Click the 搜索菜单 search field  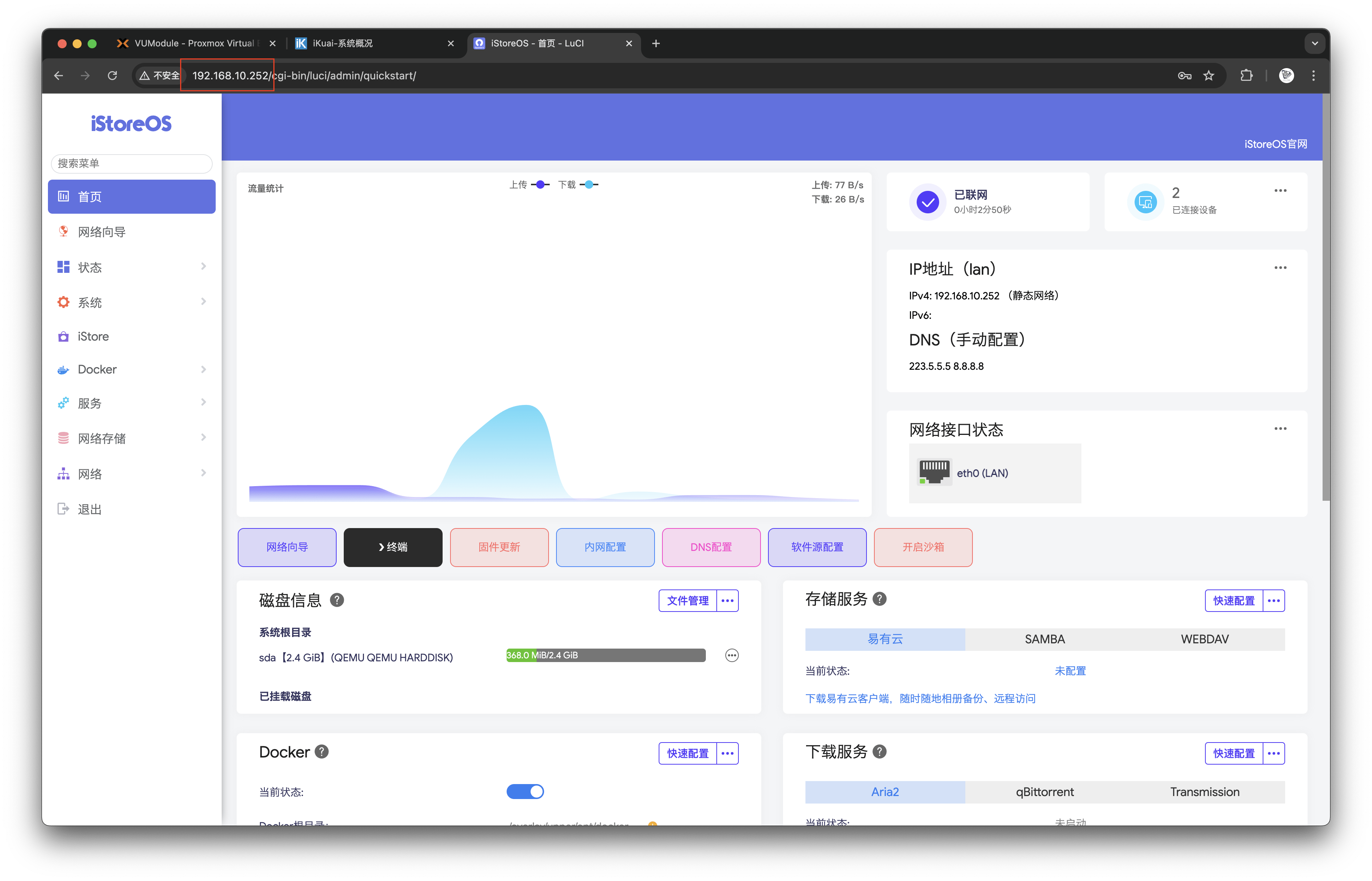pos(132,164)
